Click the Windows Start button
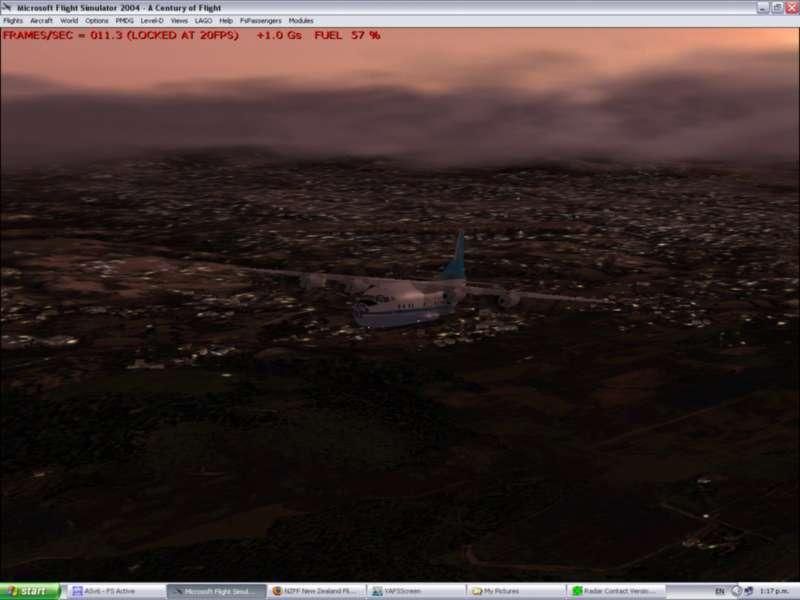 coord(30,591)
